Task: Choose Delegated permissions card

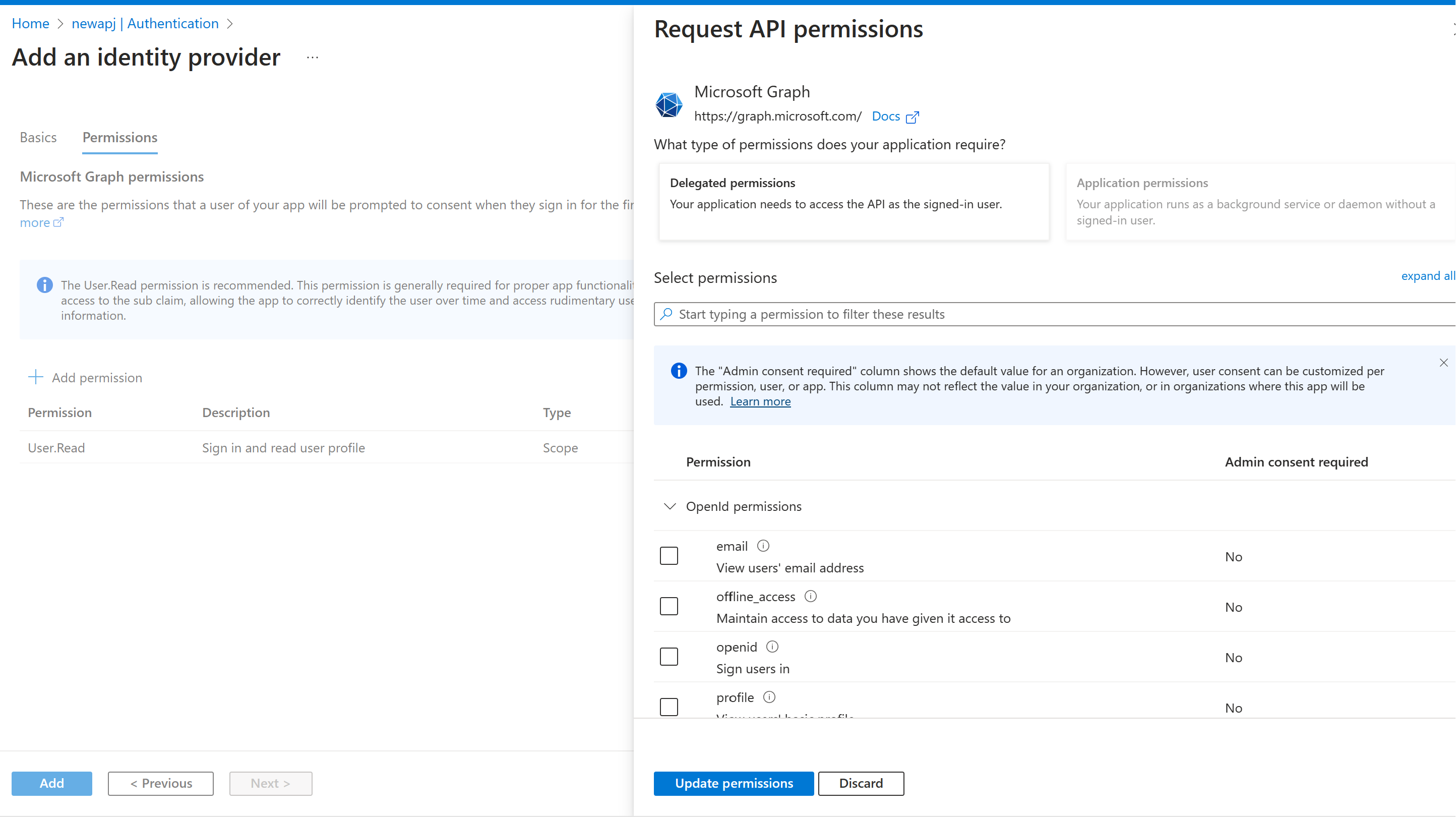Action: tap(854, 202)
